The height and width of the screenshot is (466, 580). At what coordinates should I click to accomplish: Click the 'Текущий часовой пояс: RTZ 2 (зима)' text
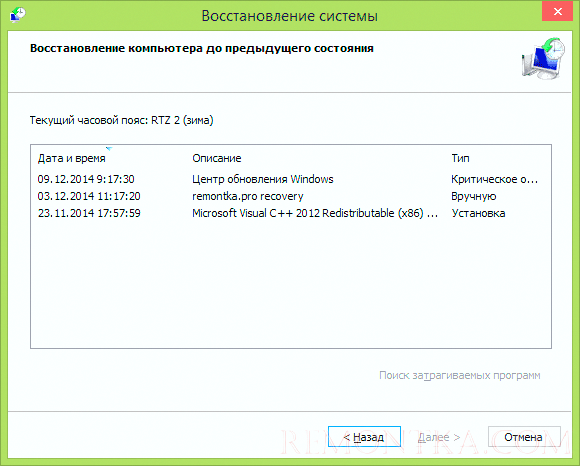coord(121,121)
